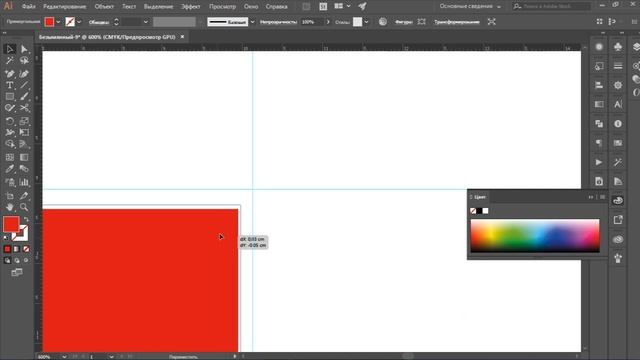Open the Stroke panel icon

(x=618, y=66)
